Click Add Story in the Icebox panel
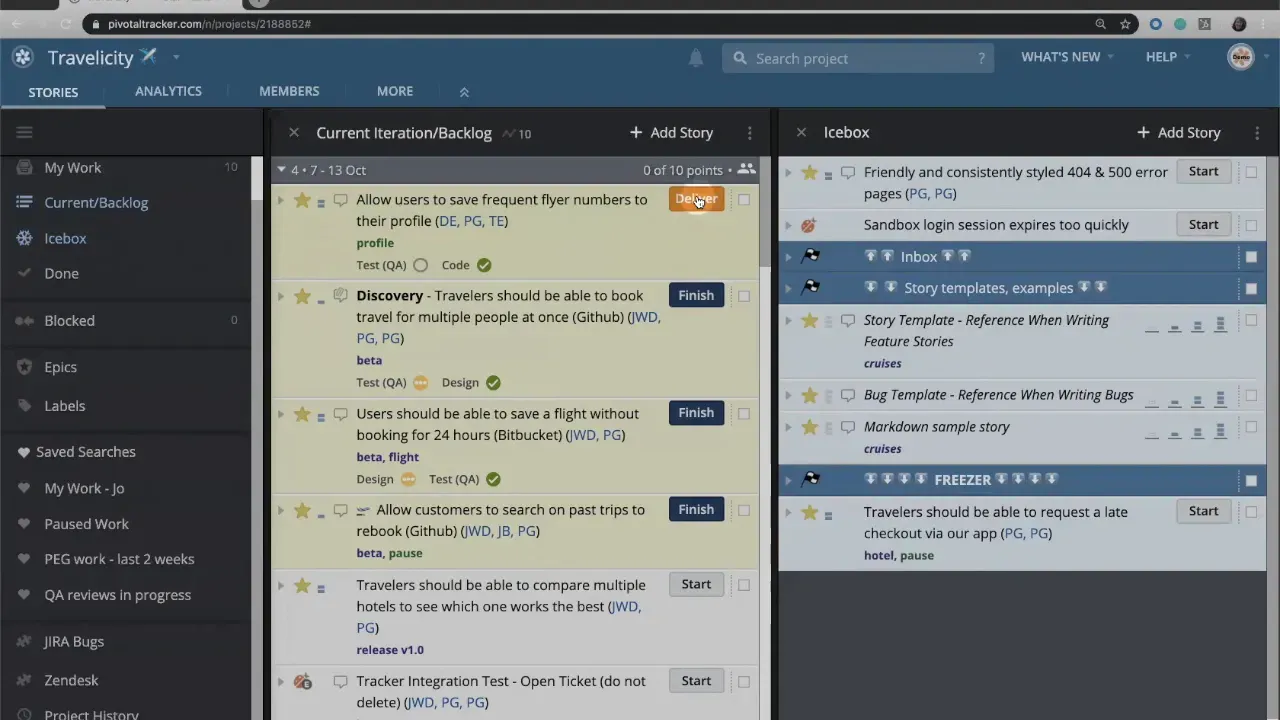 (x=1178, y=132)
